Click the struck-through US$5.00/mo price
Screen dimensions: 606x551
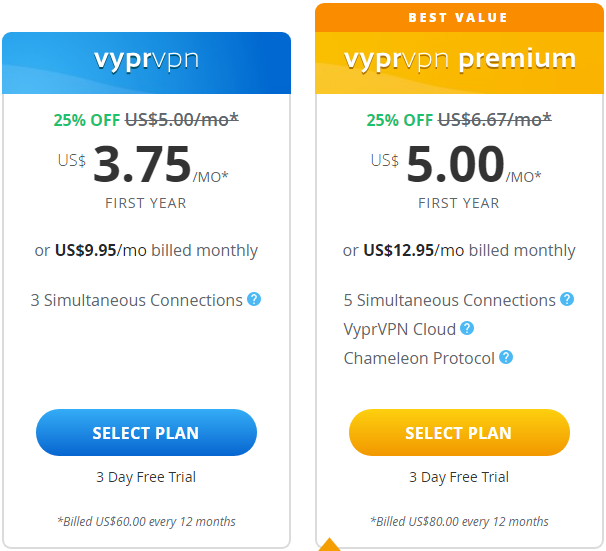pos(182,120)
